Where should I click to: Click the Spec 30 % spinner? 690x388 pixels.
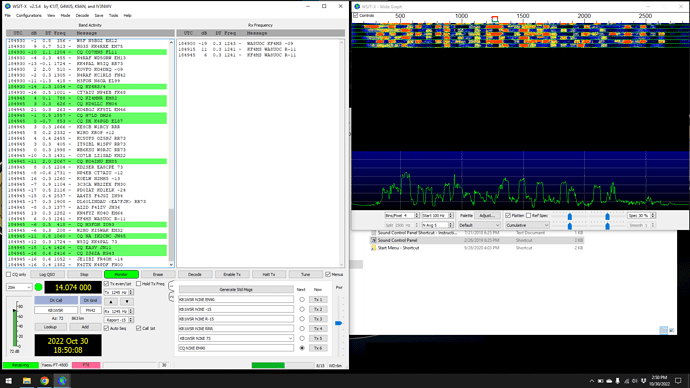tap(642, 216)
